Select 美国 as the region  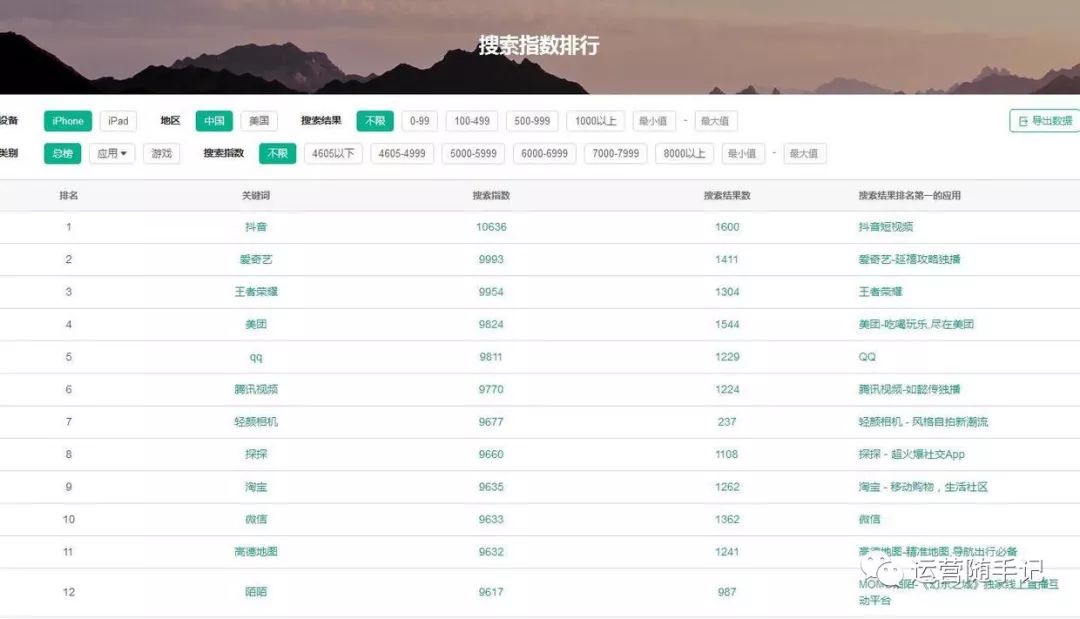point(259,121)
